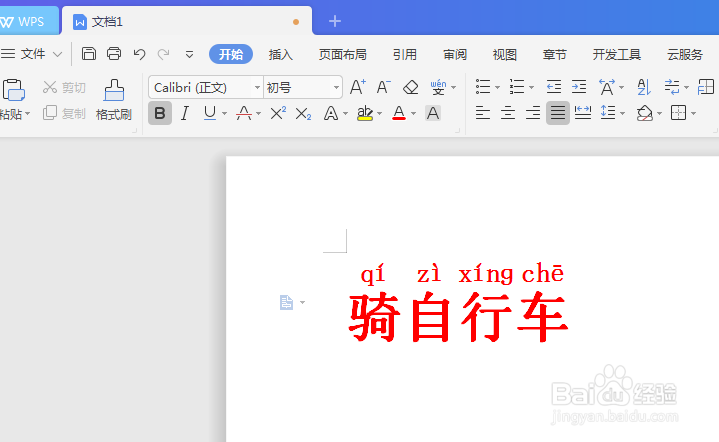The image size is (719, 442).
Task: Click the text effects outlined A icon
Action: pos(331,113)
